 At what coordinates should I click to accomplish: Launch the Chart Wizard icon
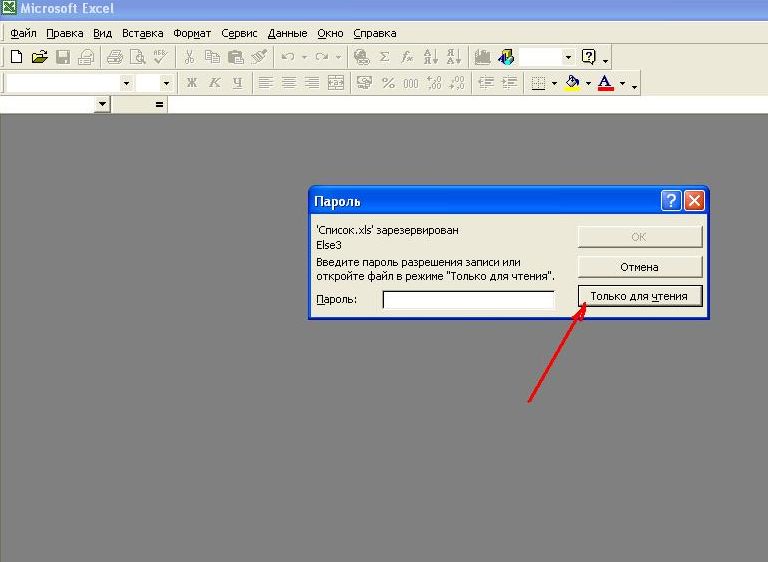pyautogui.click(x=482, y=57)
